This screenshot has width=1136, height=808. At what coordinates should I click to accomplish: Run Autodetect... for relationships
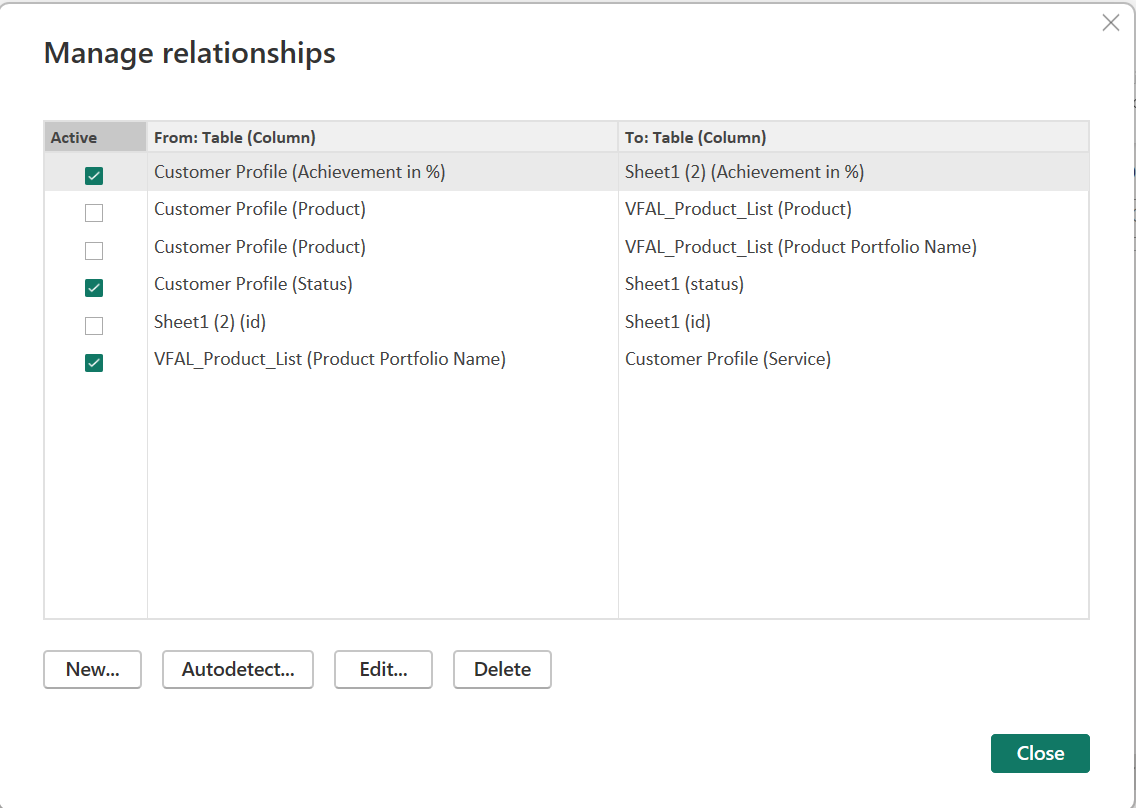point(238,669)
